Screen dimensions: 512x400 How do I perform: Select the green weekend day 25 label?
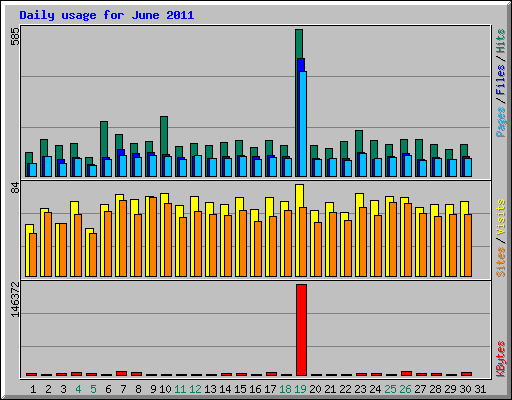click(x=390, y=389)
